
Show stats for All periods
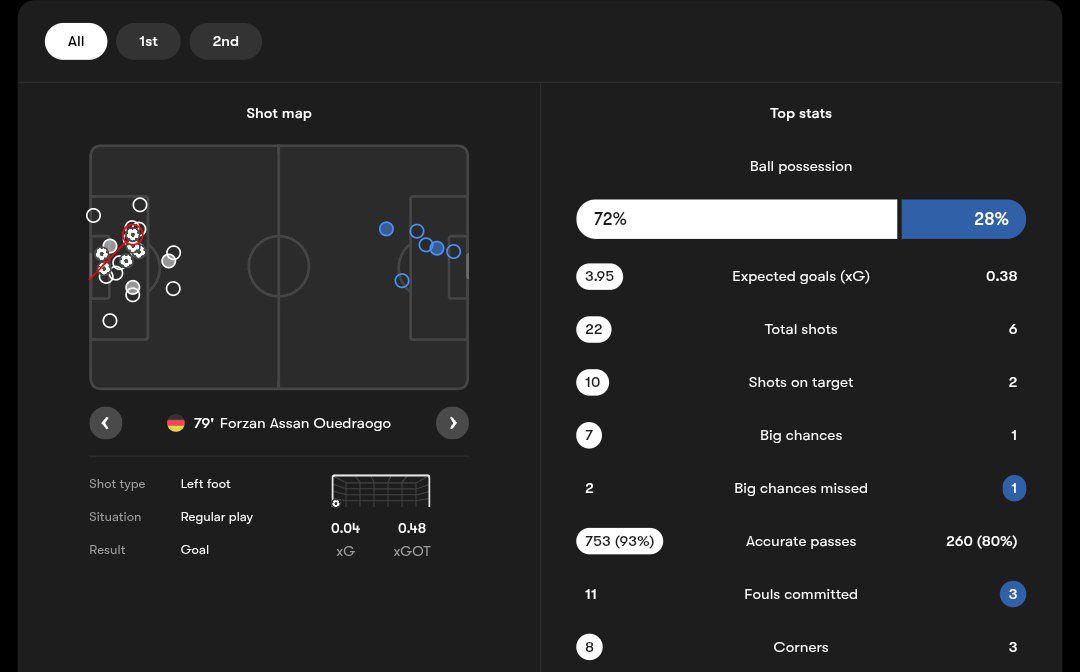(76, 41)
